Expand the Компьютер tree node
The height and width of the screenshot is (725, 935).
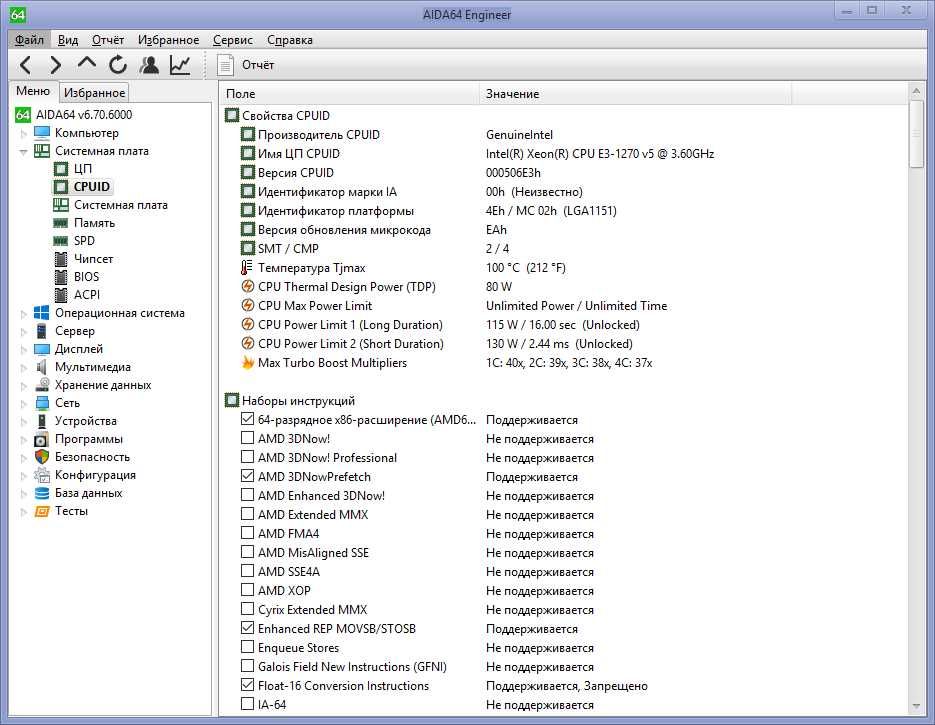(x=24, y=133)
